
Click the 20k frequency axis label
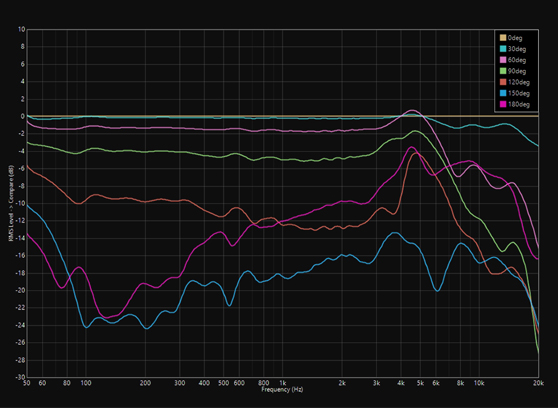coord(538,383)
